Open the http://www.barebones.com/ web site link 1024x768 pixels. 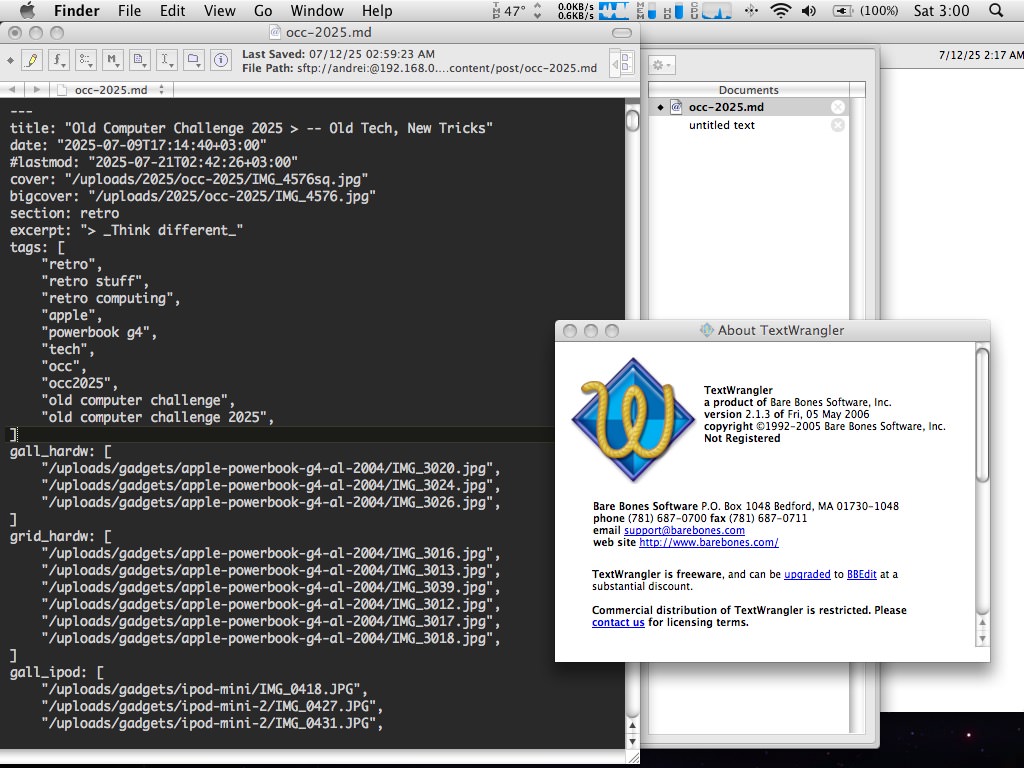709,542
